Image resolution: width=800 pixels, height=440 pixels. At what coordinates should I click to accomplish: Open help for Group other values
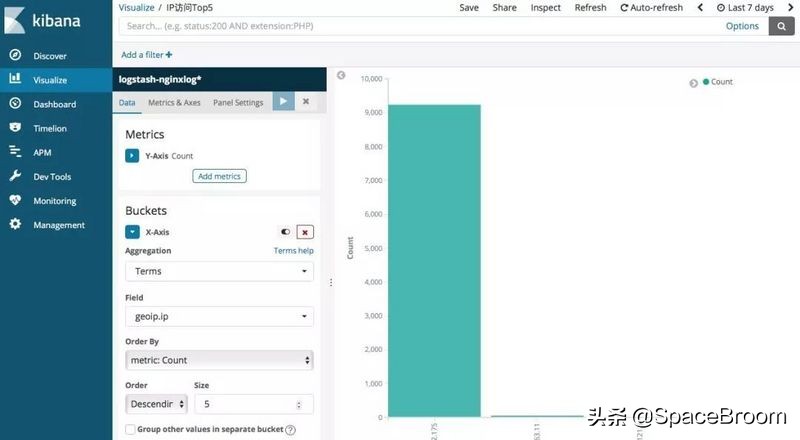tap(290, 430)
